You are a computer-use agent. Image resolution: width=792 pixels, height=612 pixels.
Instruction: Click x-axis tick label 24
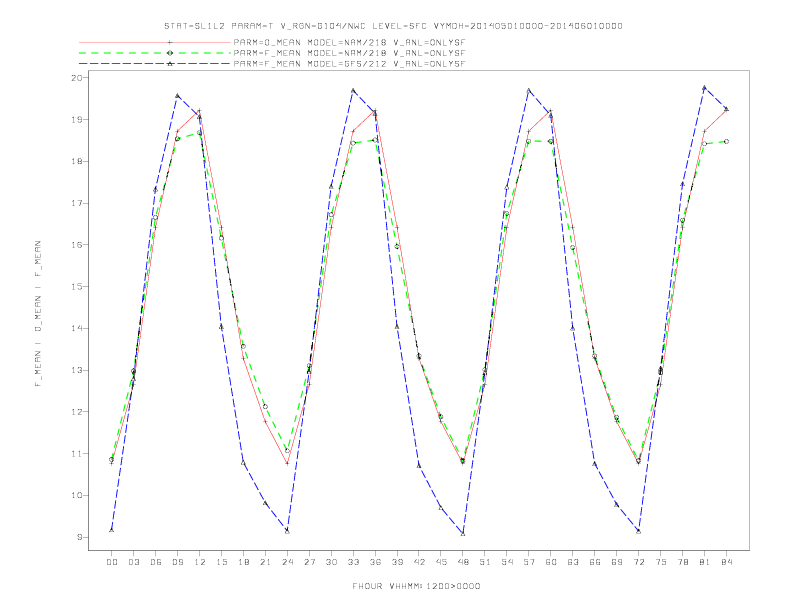tap(287, 562)
